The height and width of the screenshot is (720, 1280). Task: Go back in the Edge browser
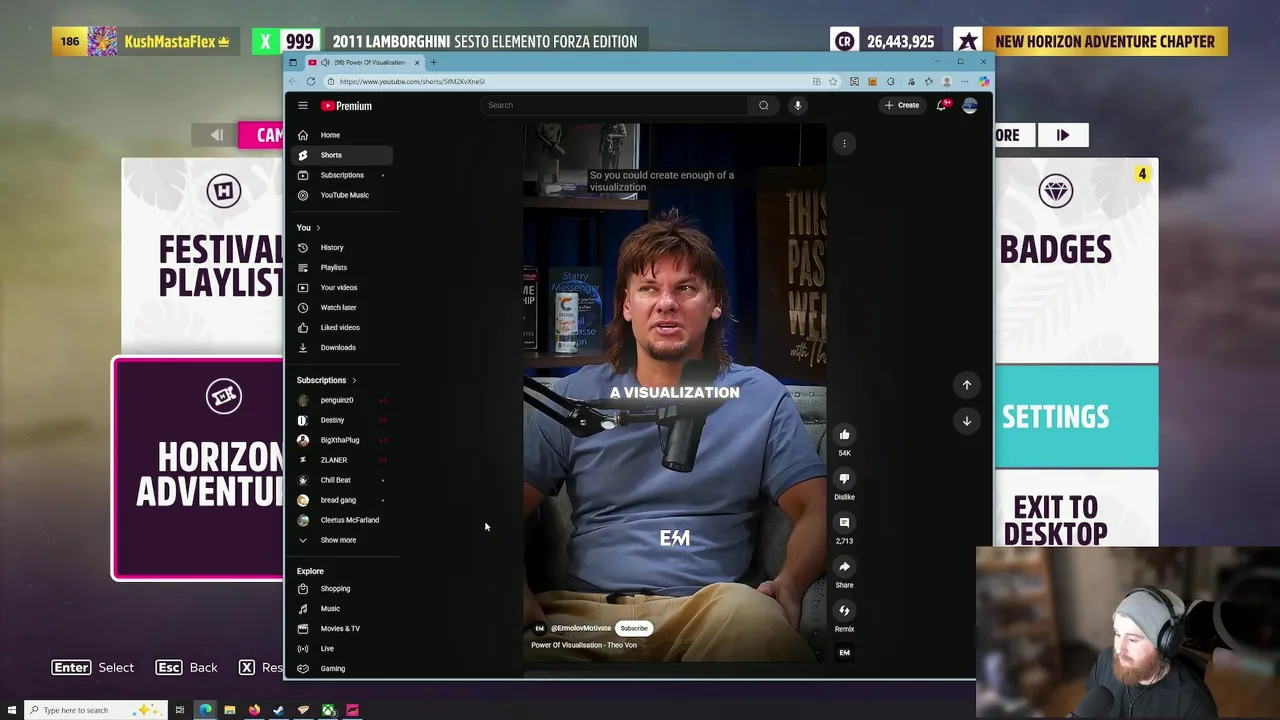293,81
